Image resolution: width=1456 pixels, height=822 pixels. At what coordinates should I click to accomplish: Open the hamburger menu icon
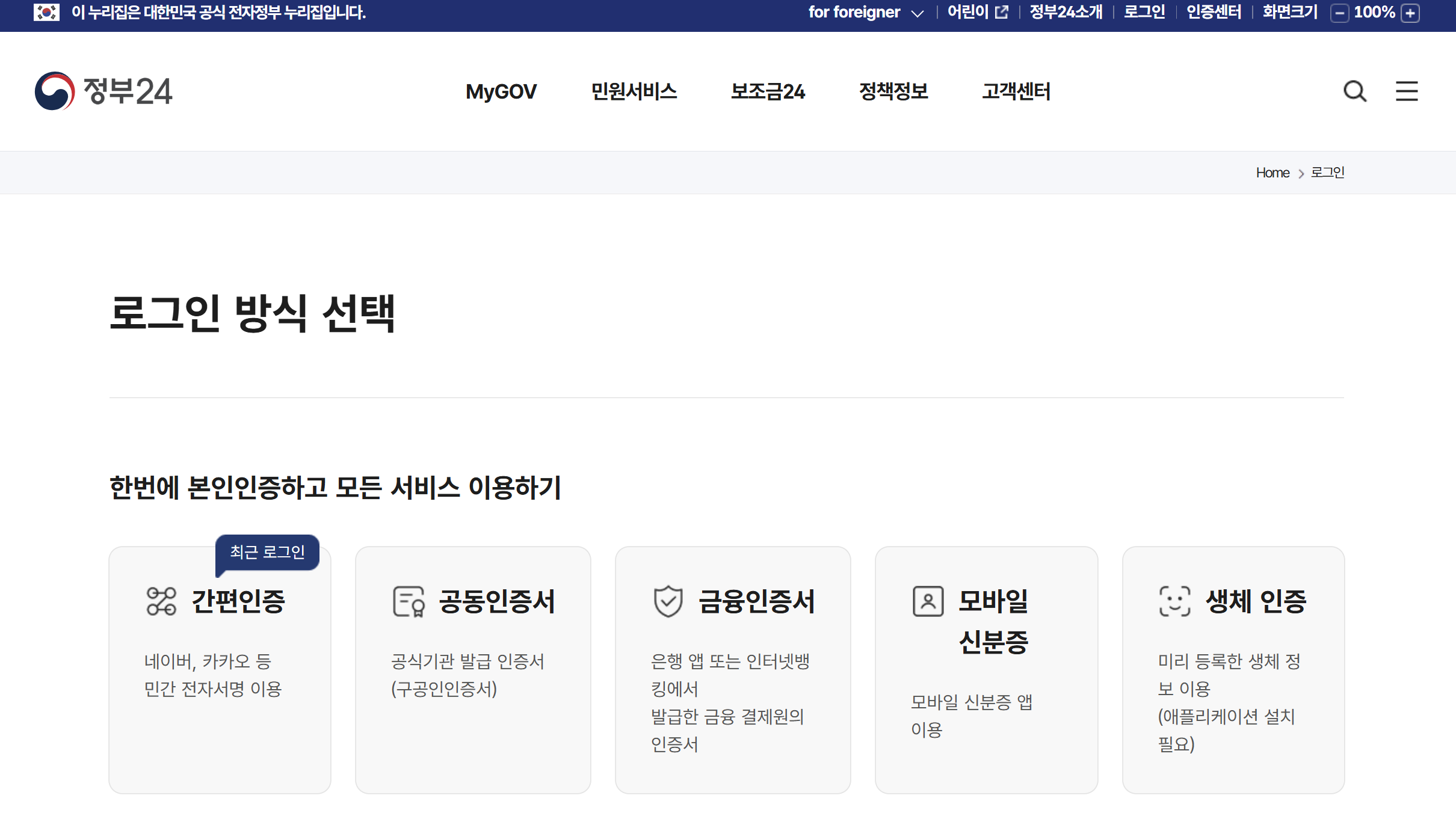[x=1407, y=91]
